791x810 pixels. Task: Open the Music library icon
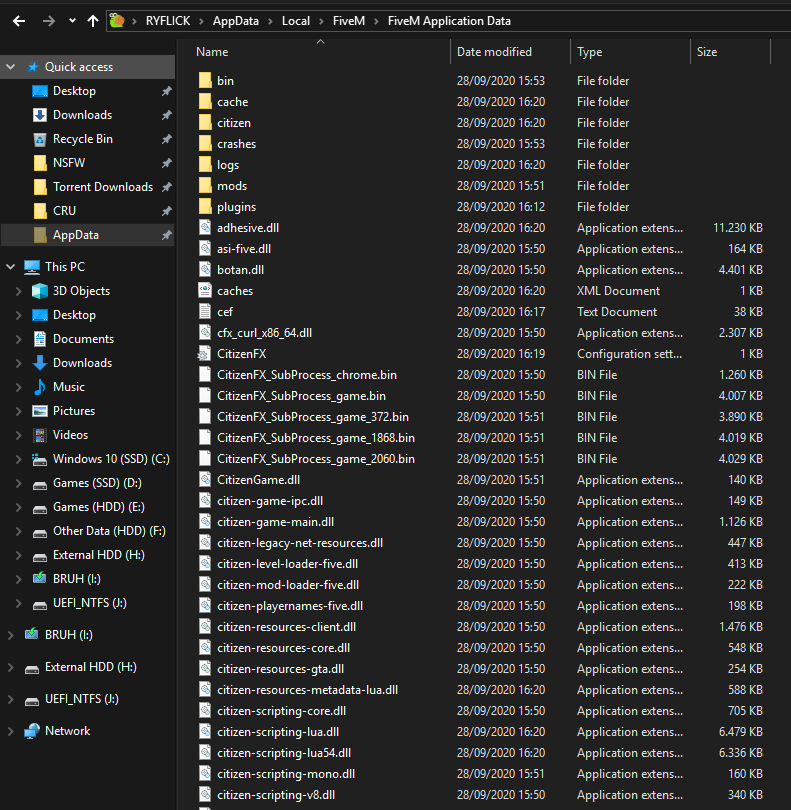(40, 387)
